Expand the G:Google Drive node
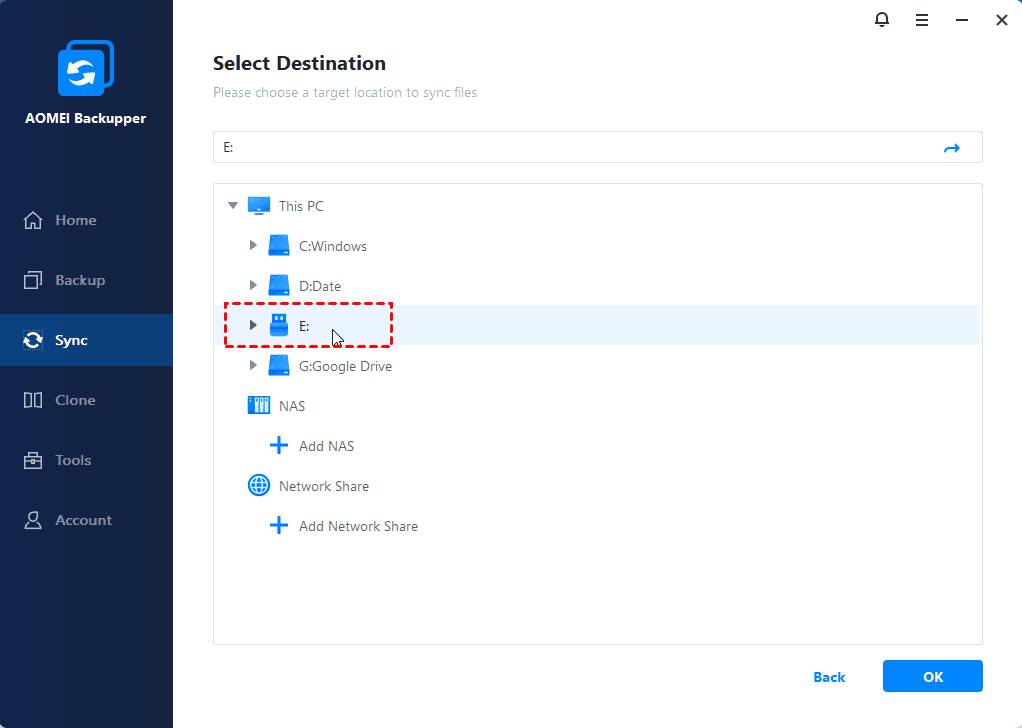 pos(253,366)
